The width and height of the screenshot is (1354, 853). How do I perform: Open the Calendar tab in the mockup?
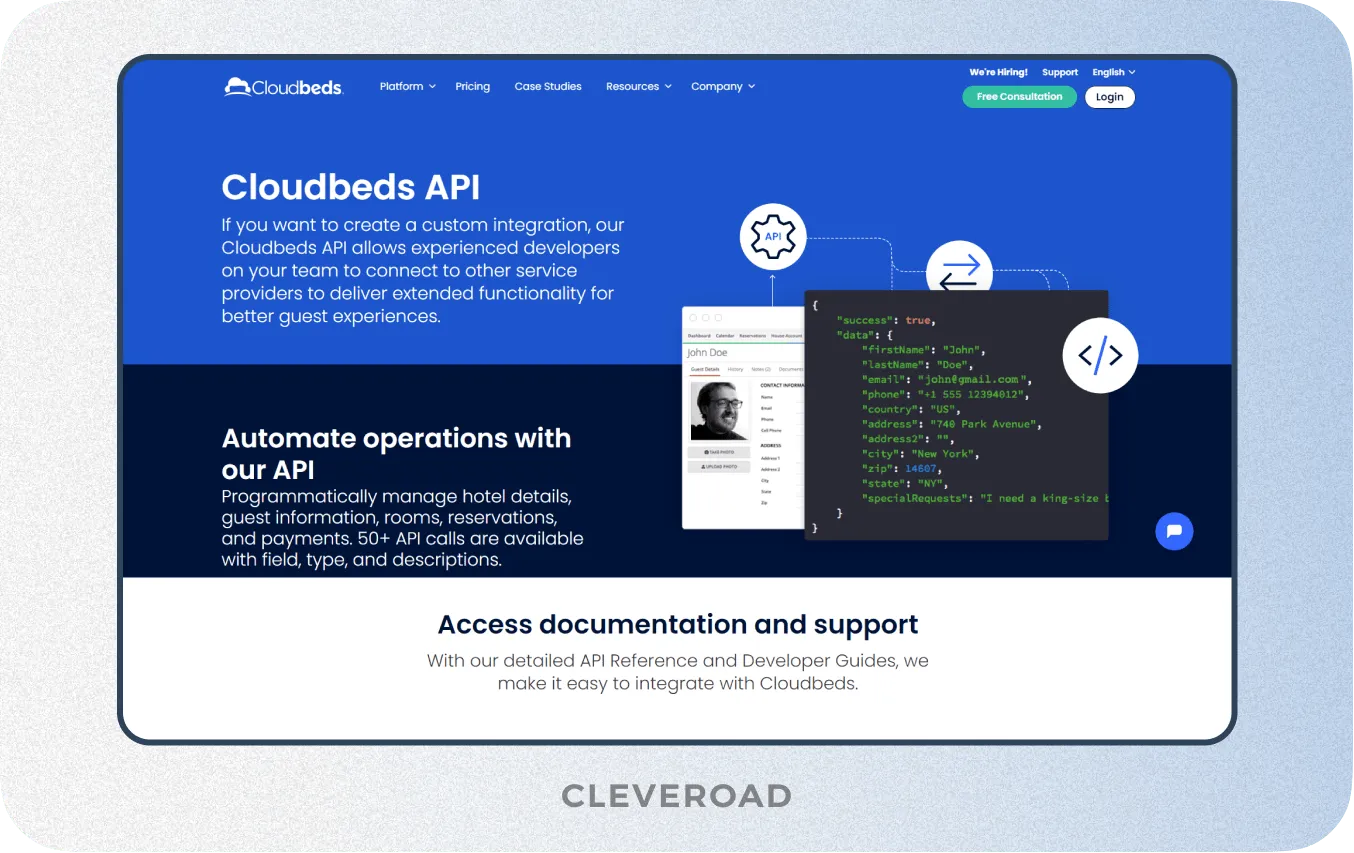[x=725, y=335]
